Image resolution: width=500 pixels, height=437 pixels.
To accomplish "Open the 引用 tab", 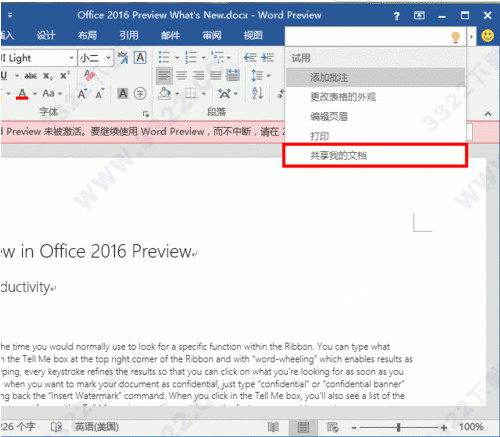I will pos(129,35).
